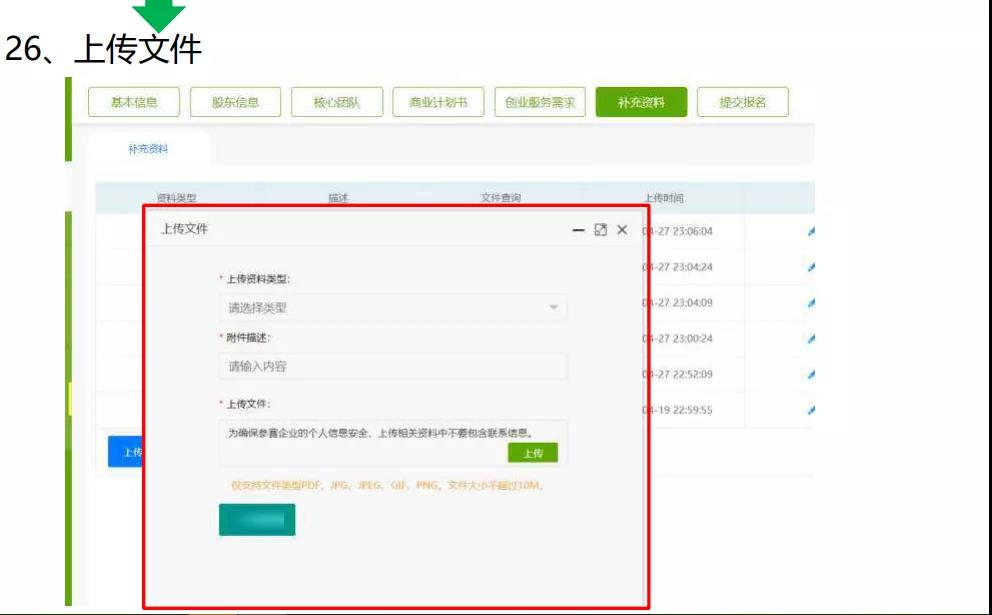Image resolution: width=992 pixels, height=615 pixels.
Task: Click the edit pencil in the 23:04:09 row
Action: coord(811,303)
